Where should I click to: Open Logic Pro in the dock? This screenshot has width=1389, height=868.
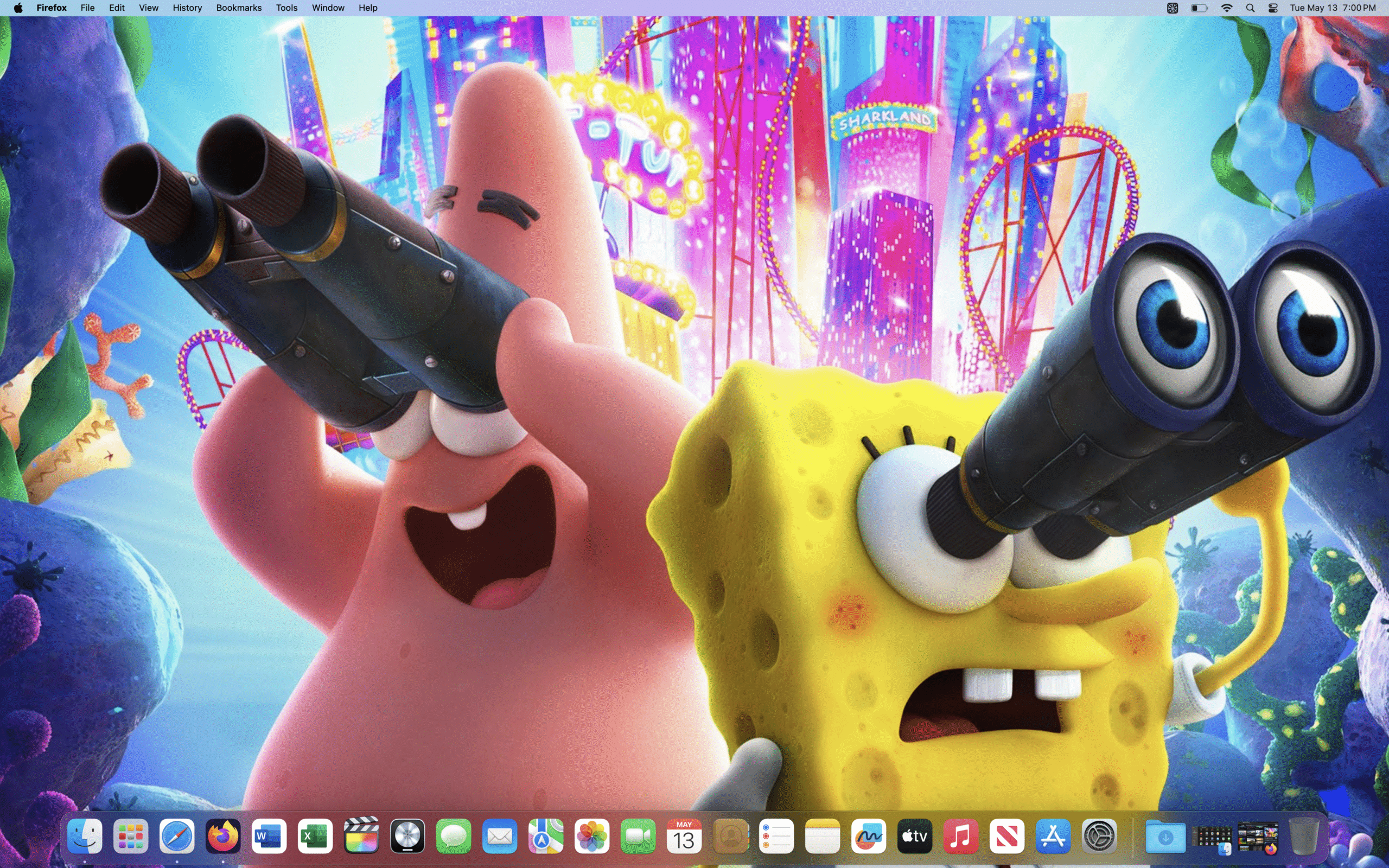(407, 837)
